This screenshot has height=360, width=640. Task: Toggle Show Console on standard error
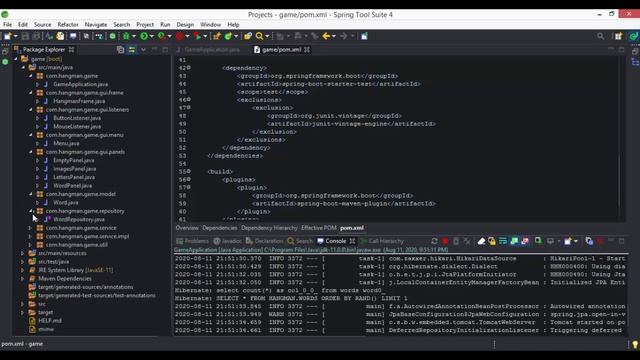(525, 241)
